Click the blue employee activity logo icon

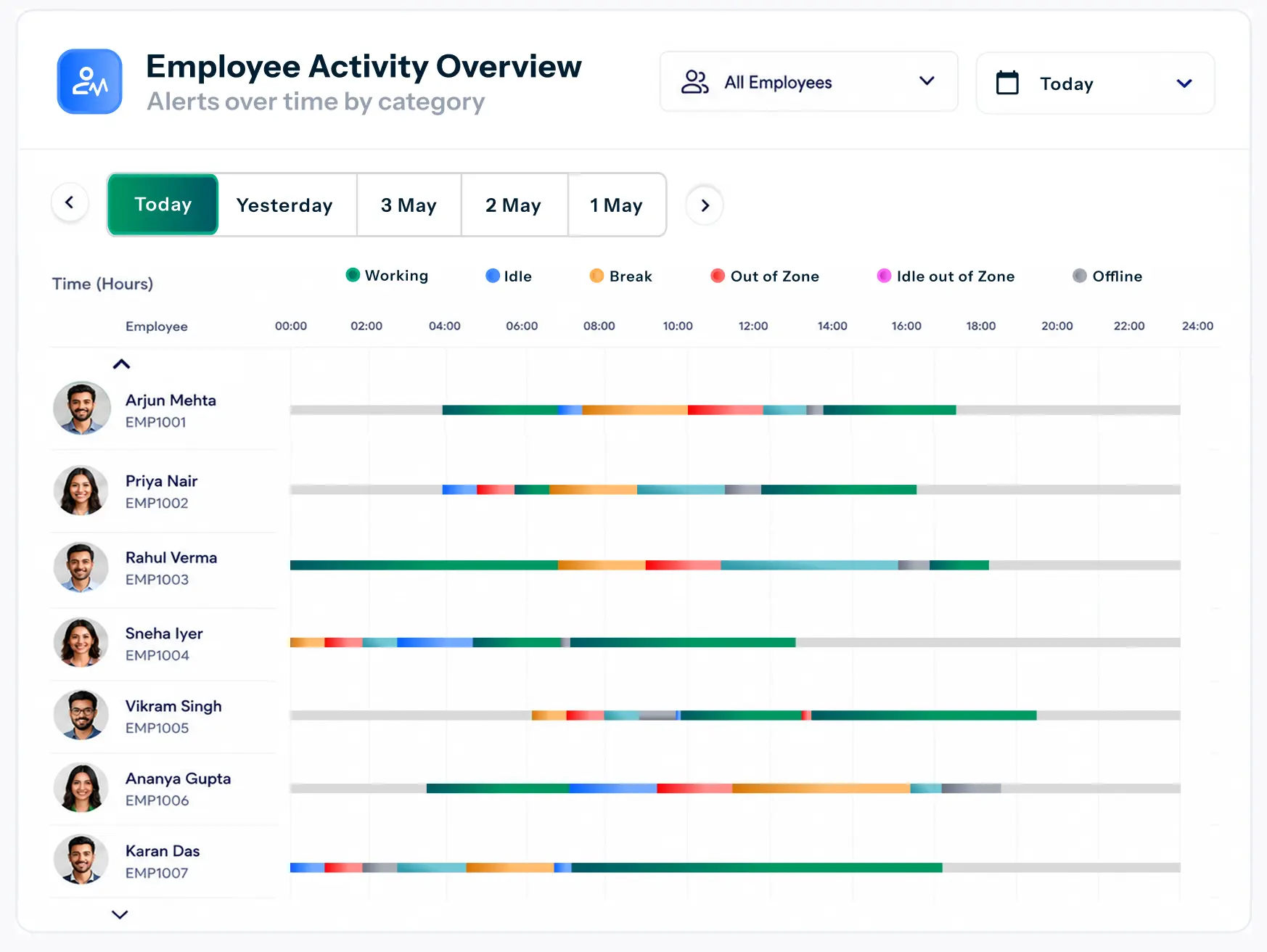(x=90, y=81)
